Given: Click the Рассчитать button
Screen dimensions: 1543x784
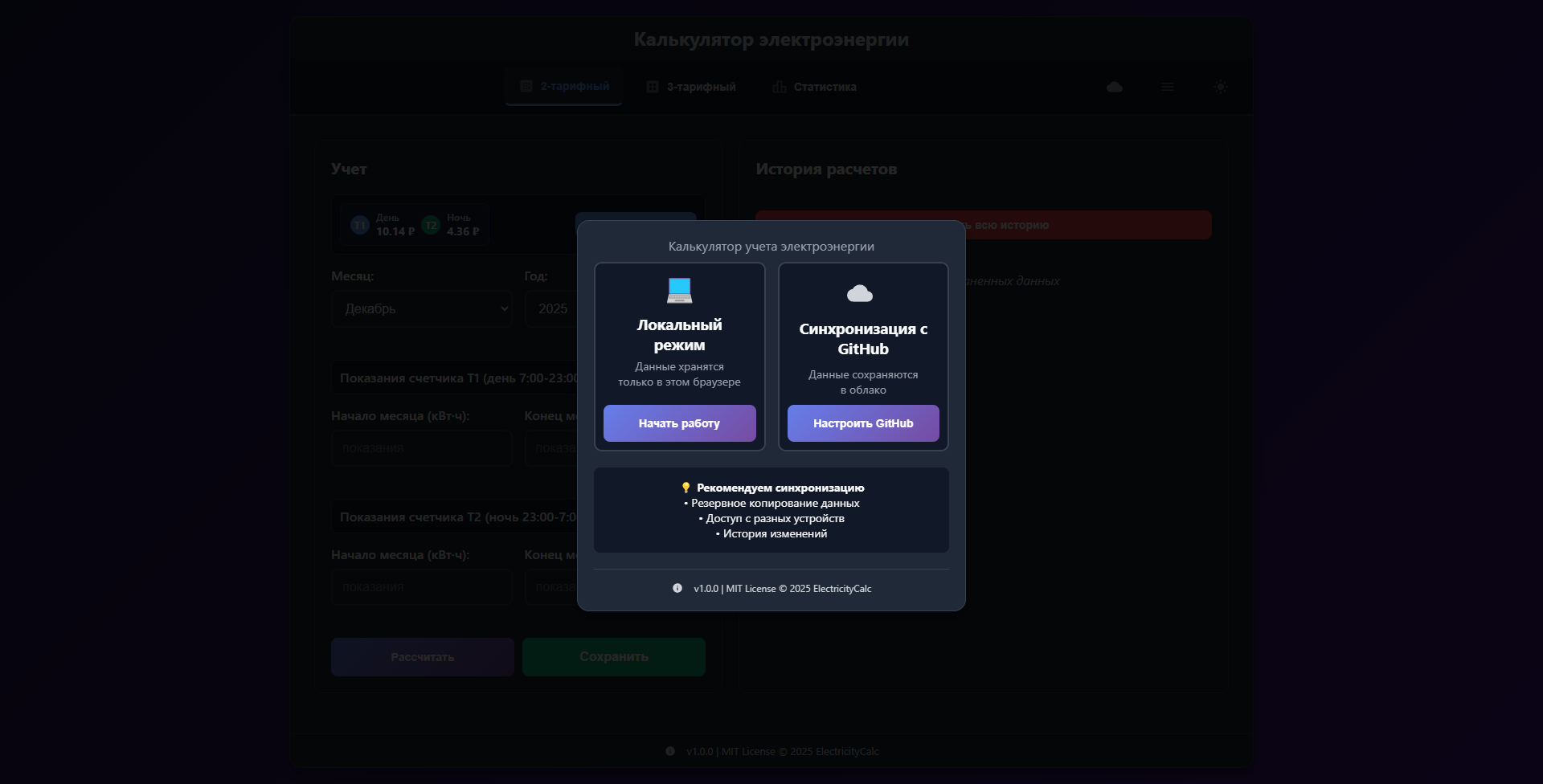Looking at the screenshot, I should tap(423, 657).
